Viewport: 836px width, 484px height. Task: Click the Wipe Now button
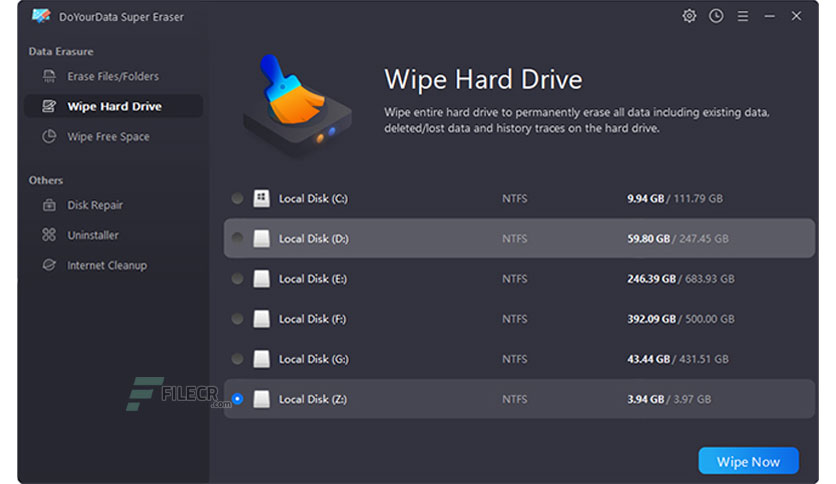click(748, 461)
